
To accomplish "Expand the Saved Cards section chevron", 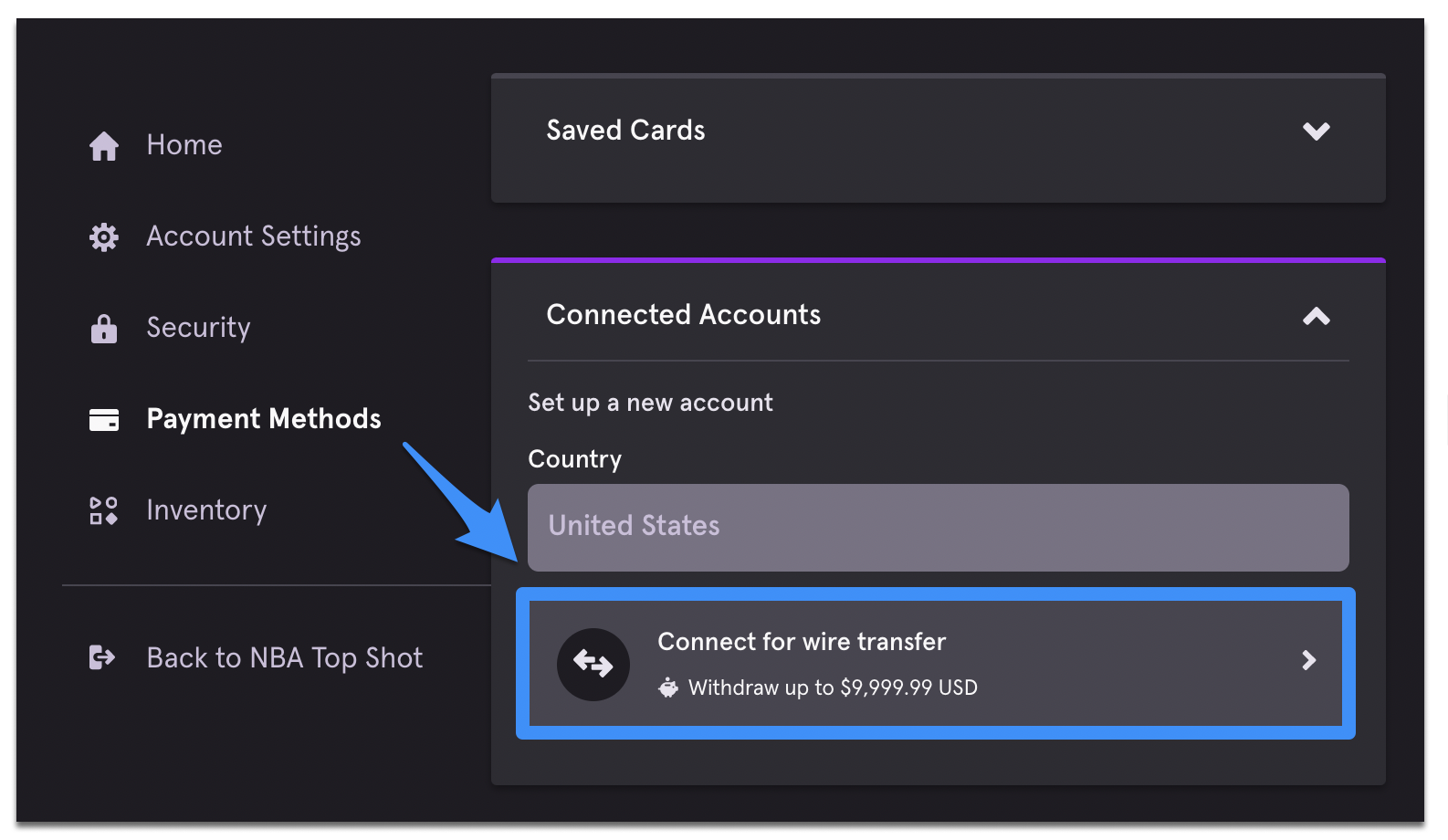I will coord(1316,131).
